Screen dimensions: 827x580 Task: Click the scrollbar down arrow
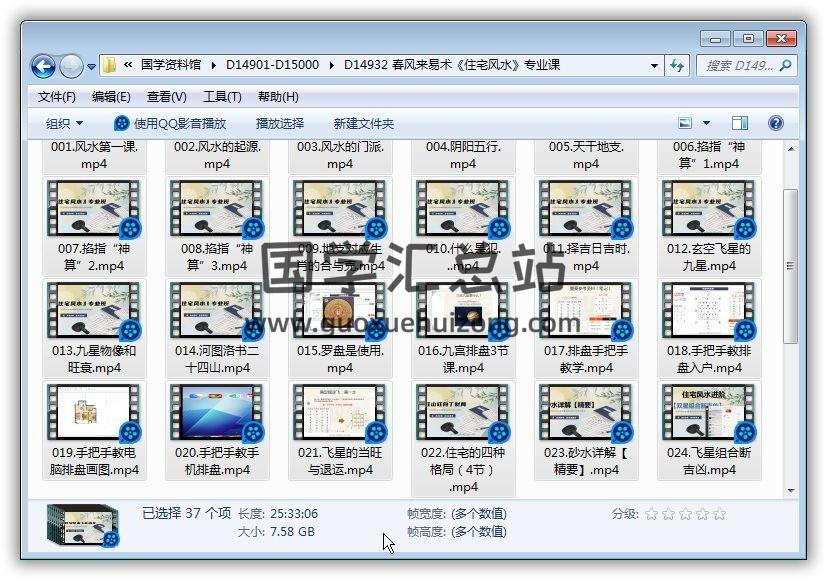791,490
